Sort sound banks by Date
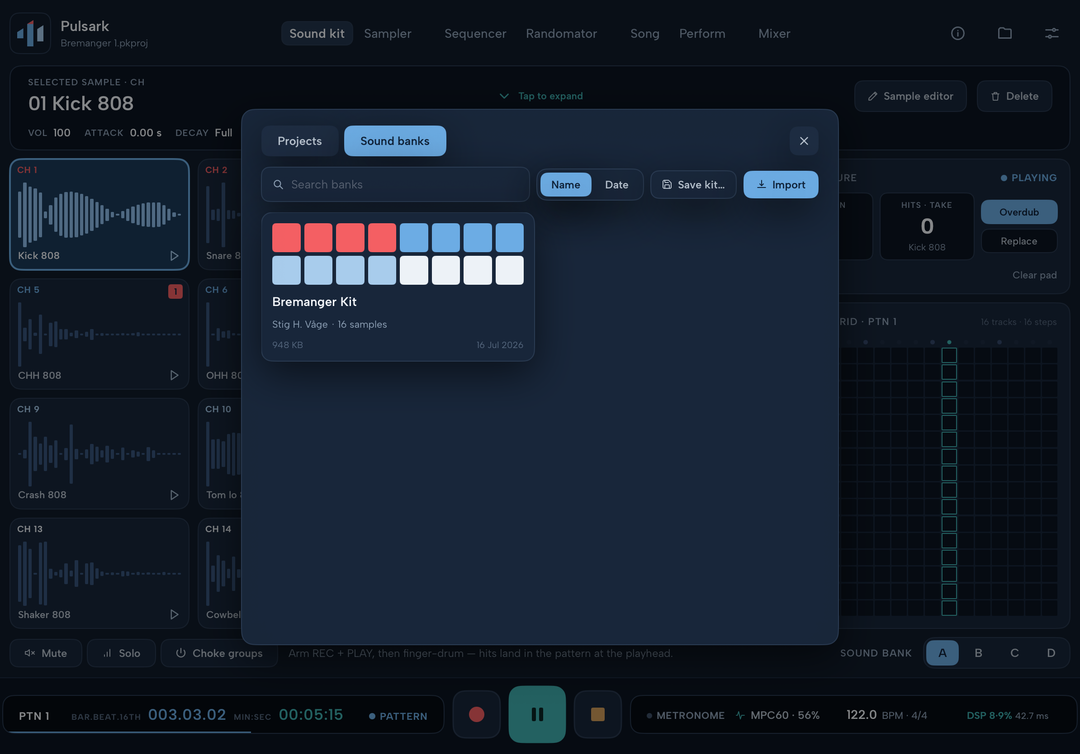 (x=616, y=185)
